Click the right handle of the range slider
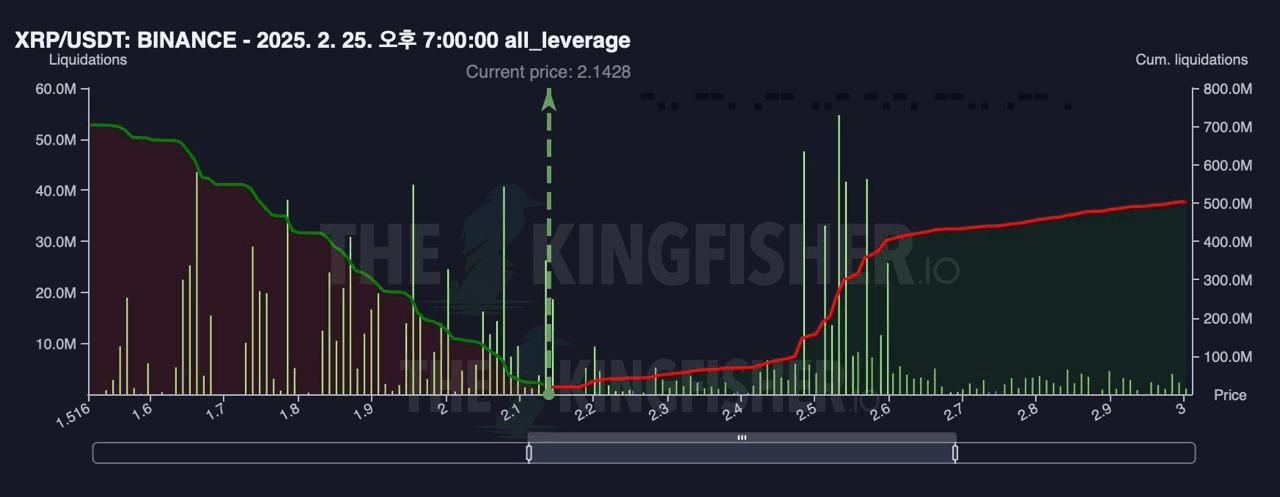This screenshot has height=497, width=1280. [x=955, y=453]
